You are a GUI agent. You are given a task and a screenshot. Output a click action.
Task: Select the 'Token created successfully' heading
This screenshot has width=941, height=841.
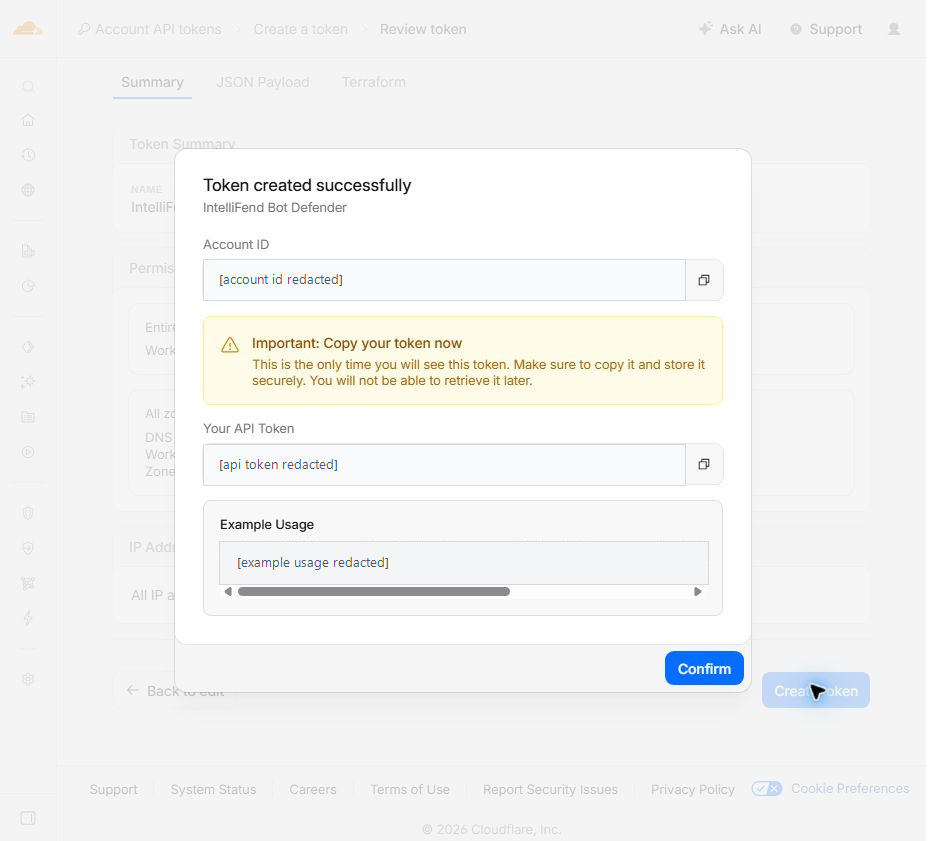[307, 185]
